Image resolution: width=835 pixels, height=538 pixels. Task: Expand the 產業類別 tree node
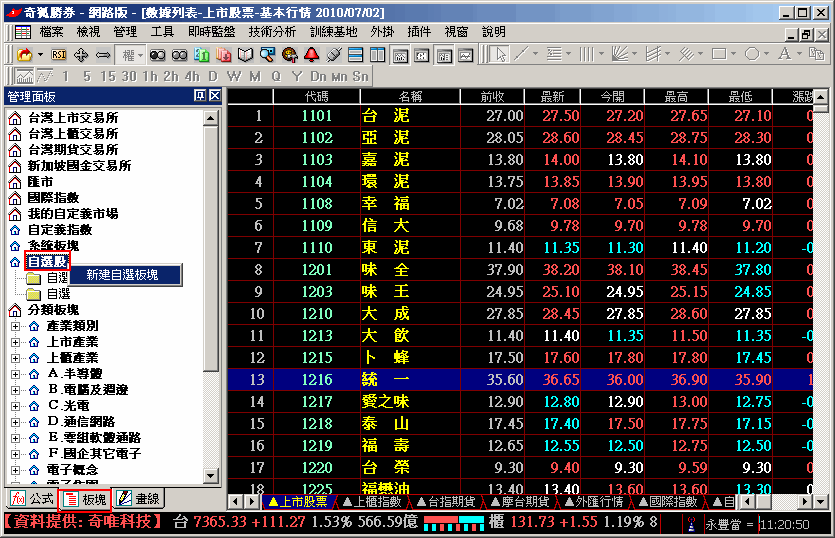point(16,326)
